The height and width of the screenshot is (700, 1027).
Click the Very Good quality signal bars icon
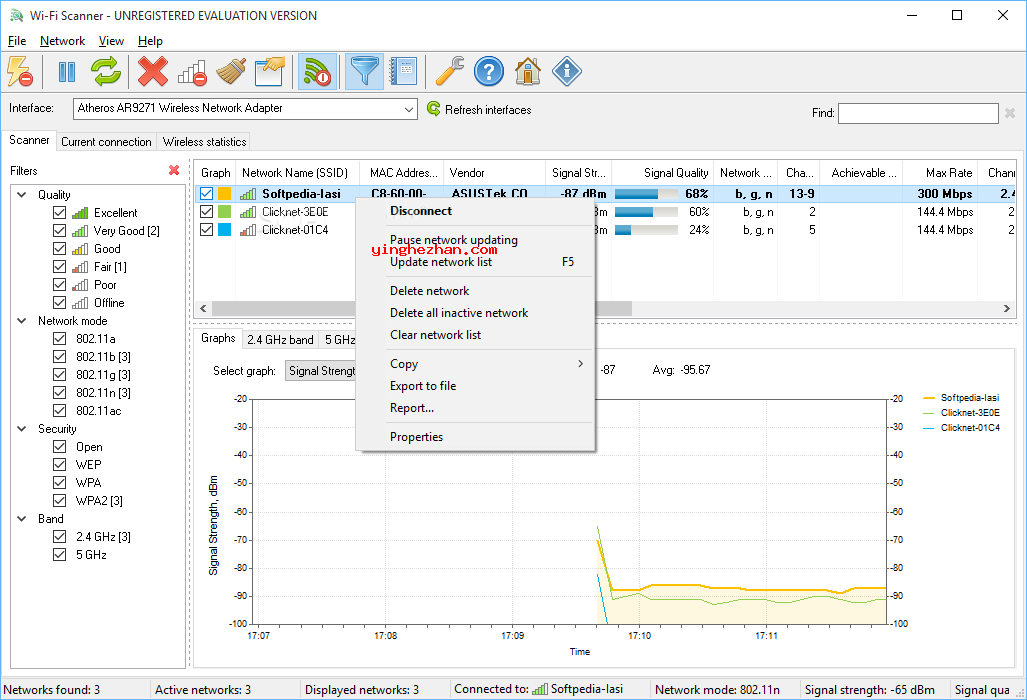coord(80,230)
